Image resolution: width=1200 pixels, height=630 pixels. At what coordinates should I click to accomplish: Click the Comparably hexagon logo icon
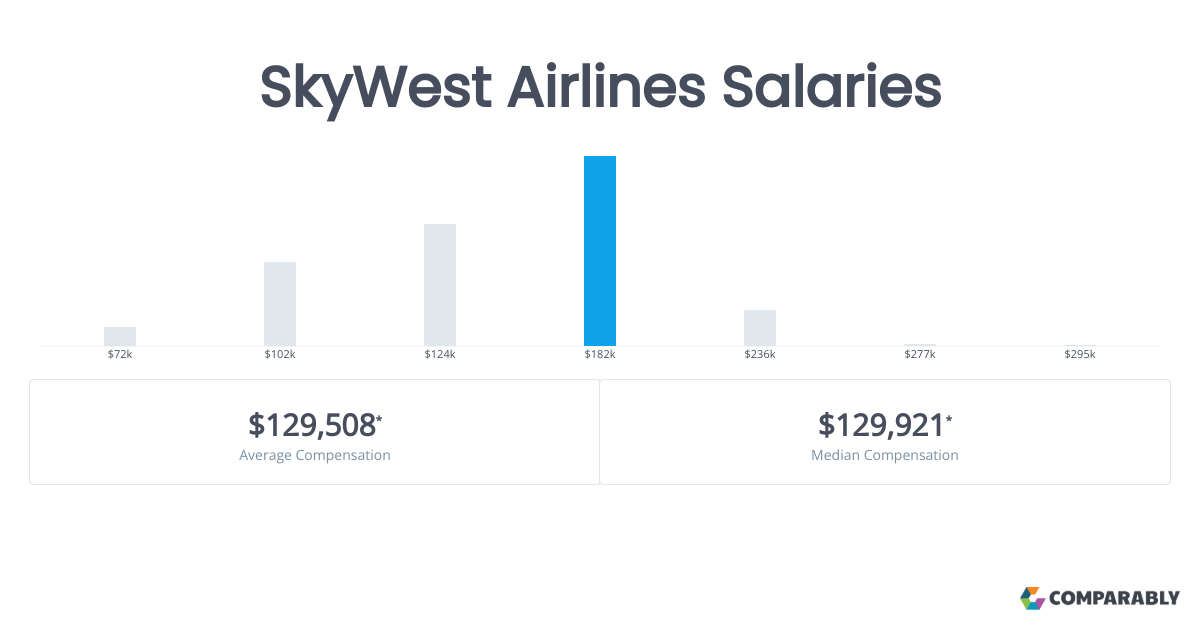click(1032, 598)
